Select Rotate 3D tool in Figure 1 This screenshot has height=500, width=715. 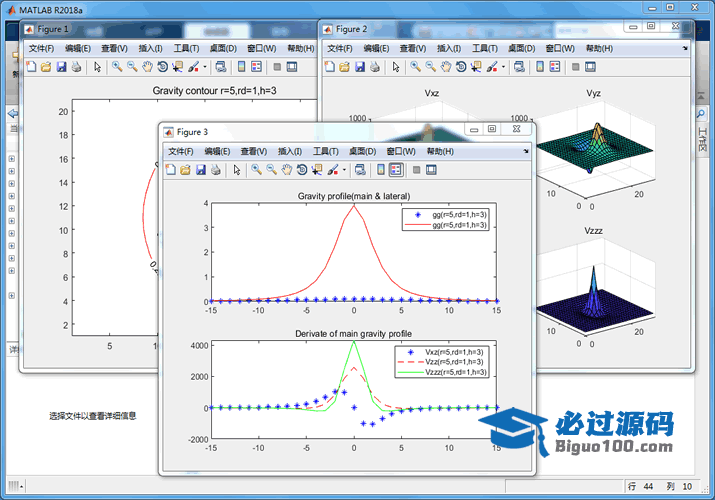pos(162,67)
